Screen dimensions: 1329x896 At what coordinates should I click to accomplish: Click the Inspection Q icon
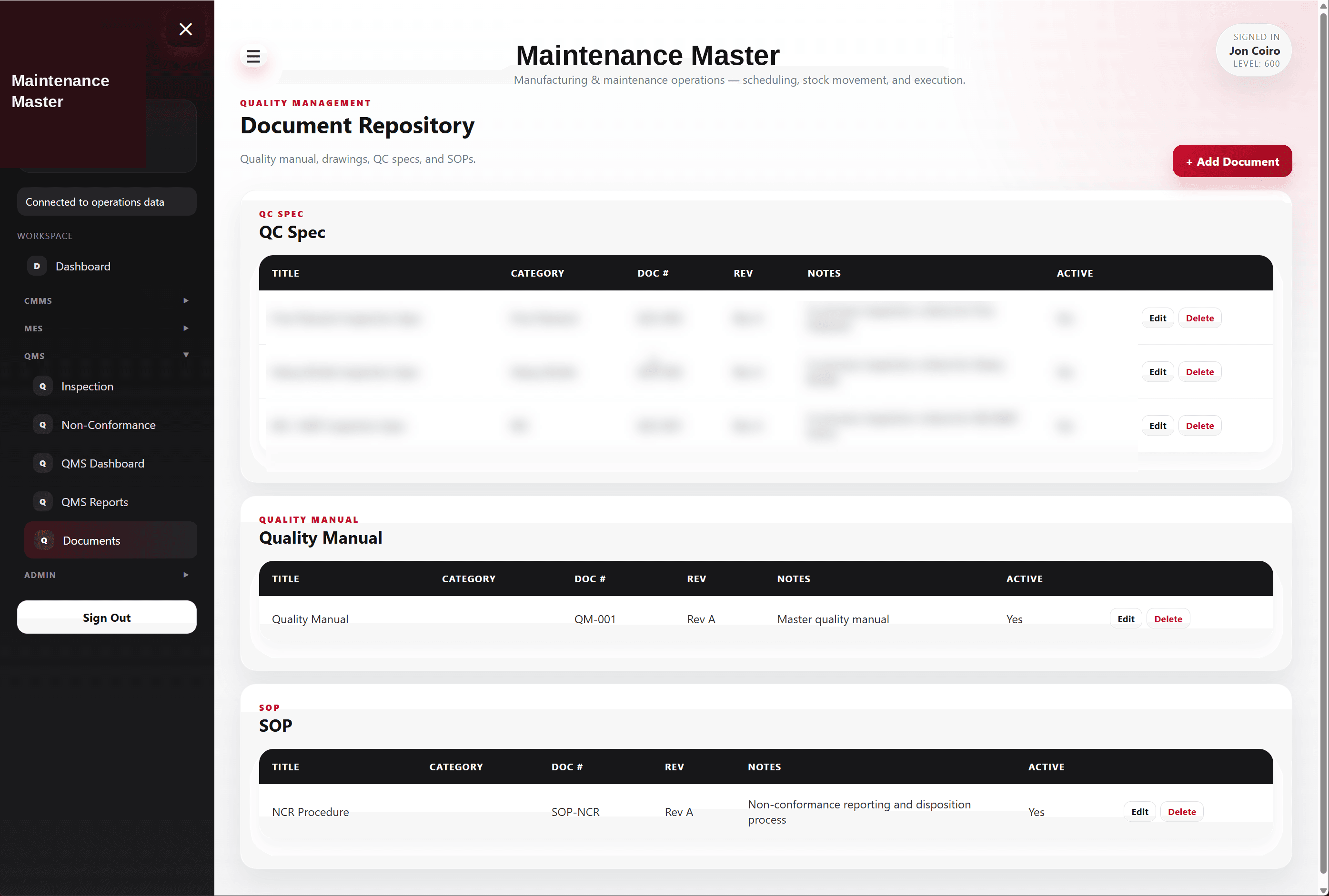(x=43, y=386)
